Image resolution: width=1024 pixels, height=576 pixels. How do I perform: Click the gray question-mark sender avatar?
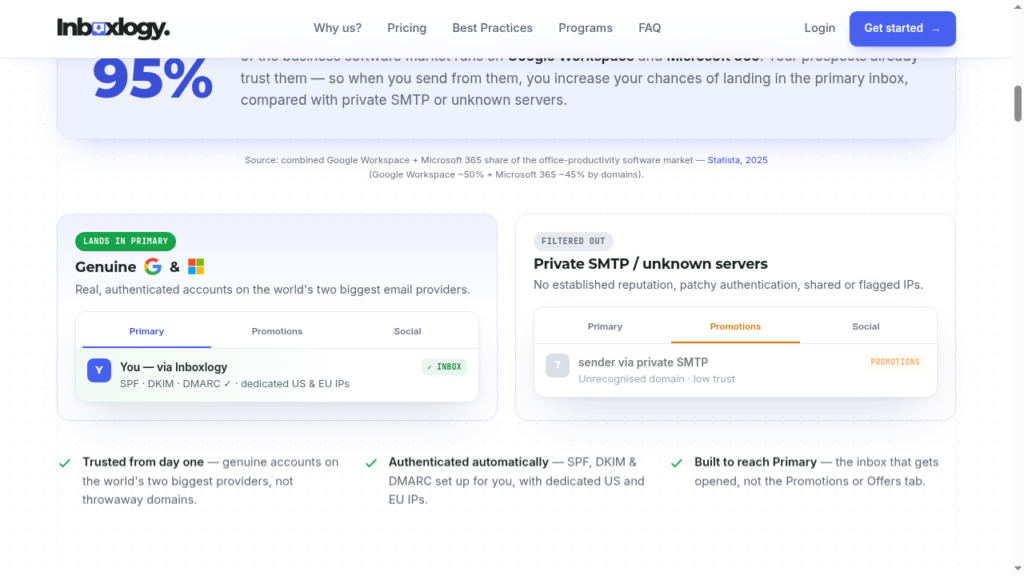pos(558,366)
